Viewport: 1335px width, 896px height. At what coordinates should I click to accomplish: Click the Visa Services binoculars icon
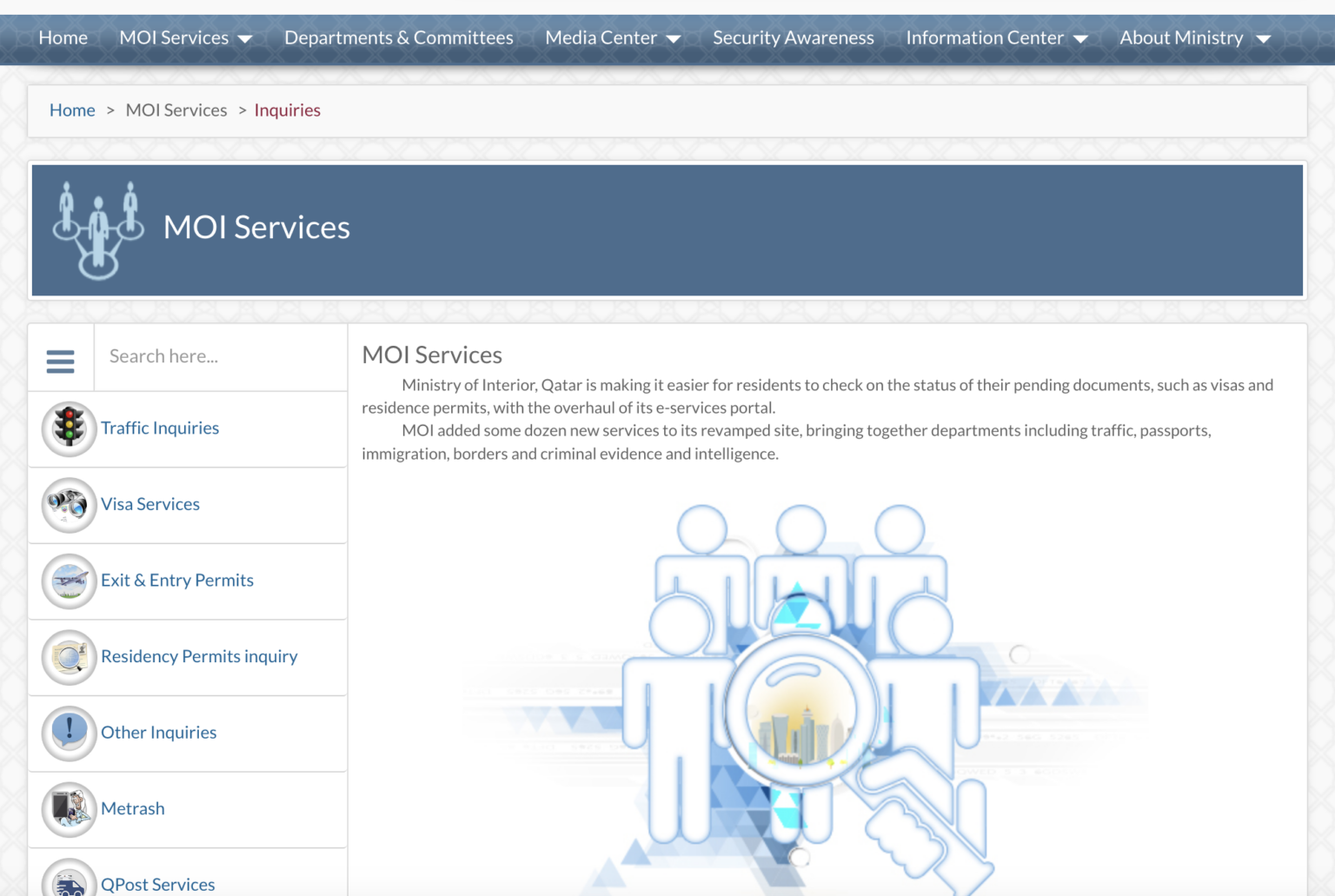pyautogui.click(x=69, y=505)
